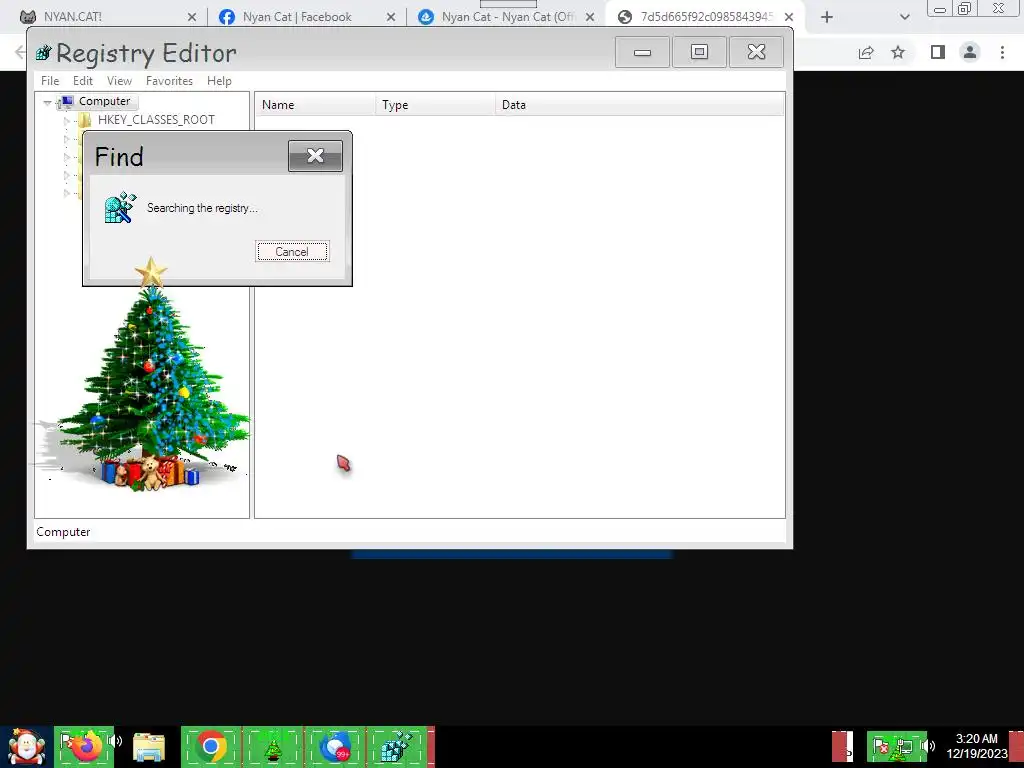Close the Registry Editor window

coord(756,52)
